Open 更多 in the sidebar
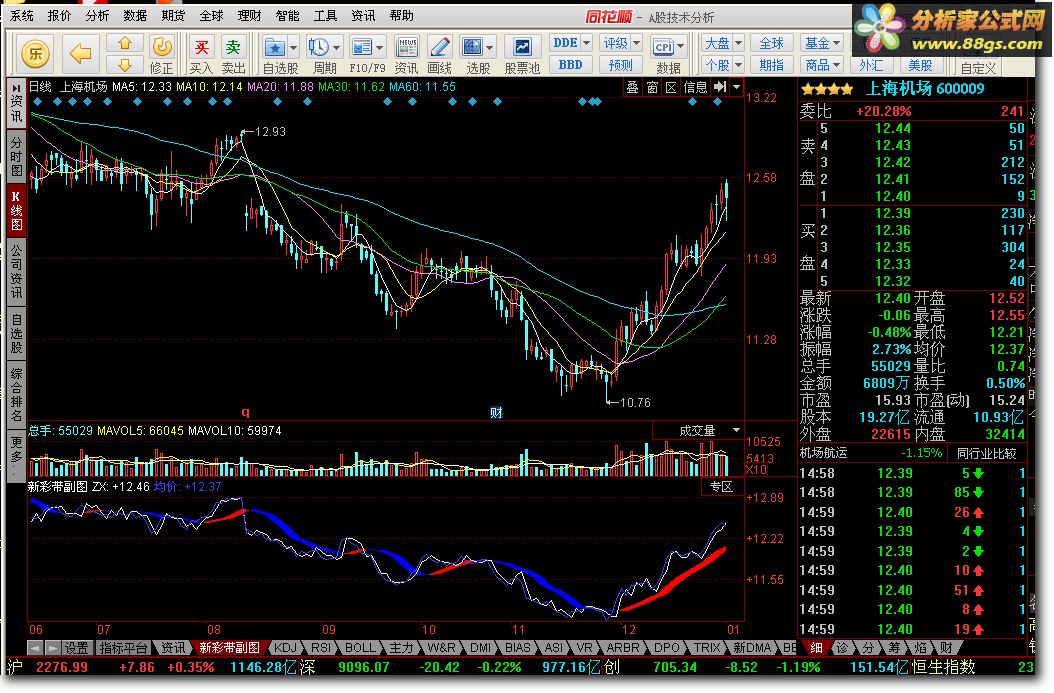1054x693 pixels. click(16, 456)
